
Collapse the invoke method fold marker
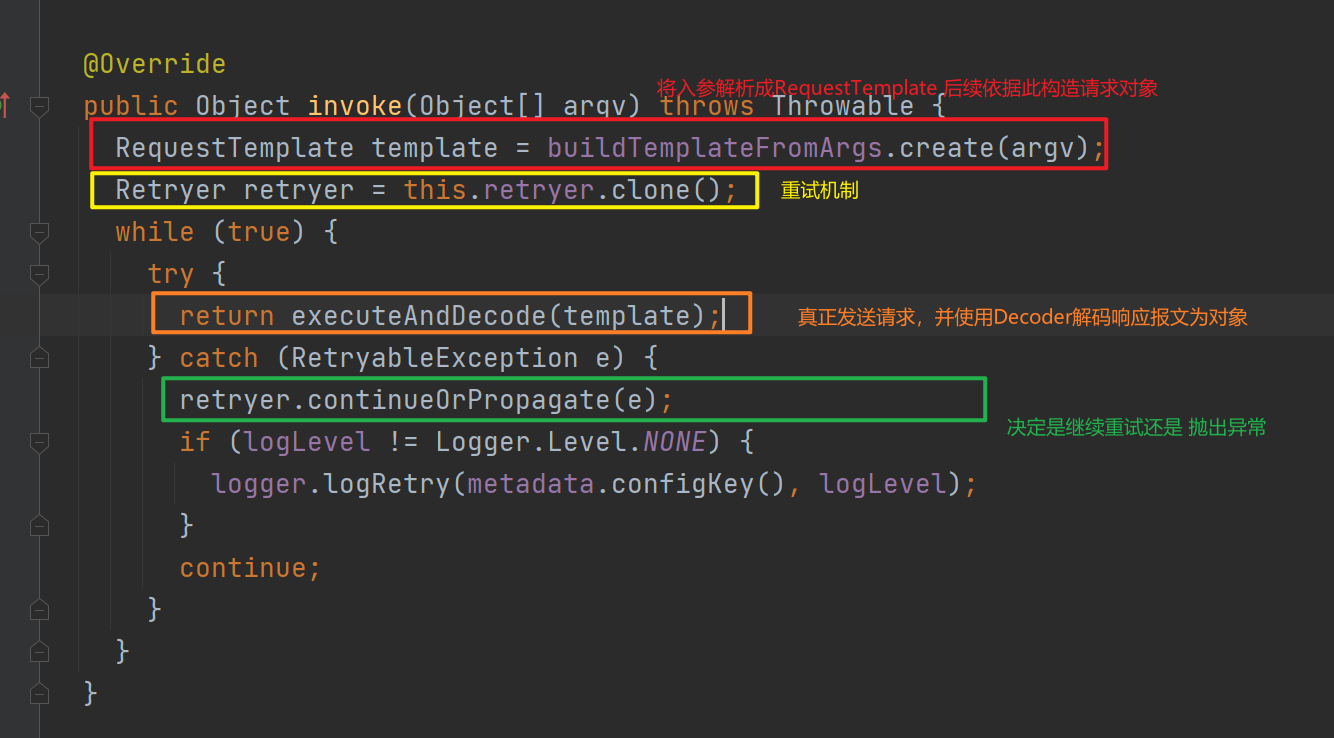coord(39,106)
